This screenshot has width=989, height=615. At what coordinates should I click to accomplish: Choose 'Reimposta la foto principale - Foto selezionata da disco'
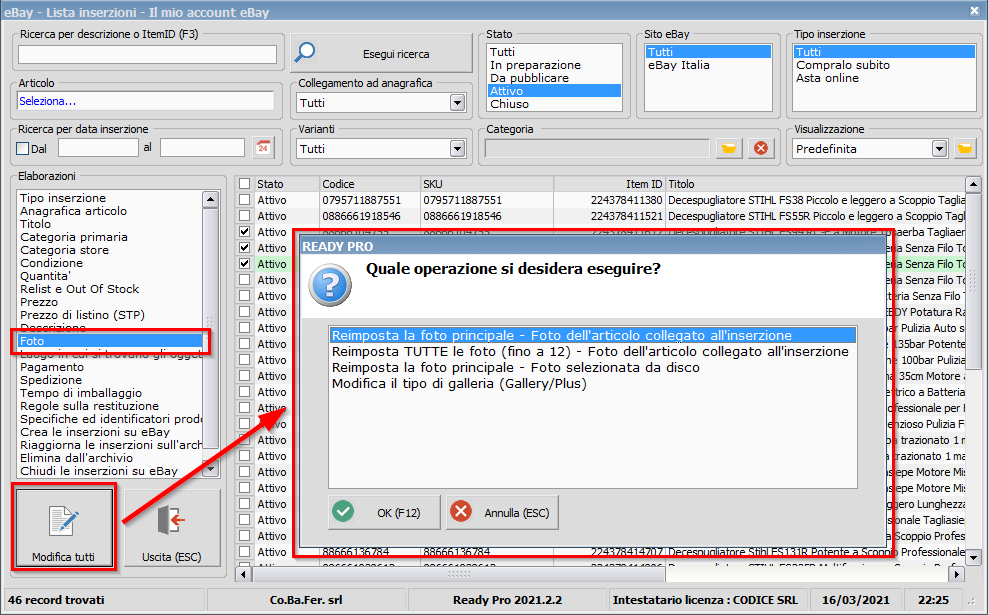593,368
